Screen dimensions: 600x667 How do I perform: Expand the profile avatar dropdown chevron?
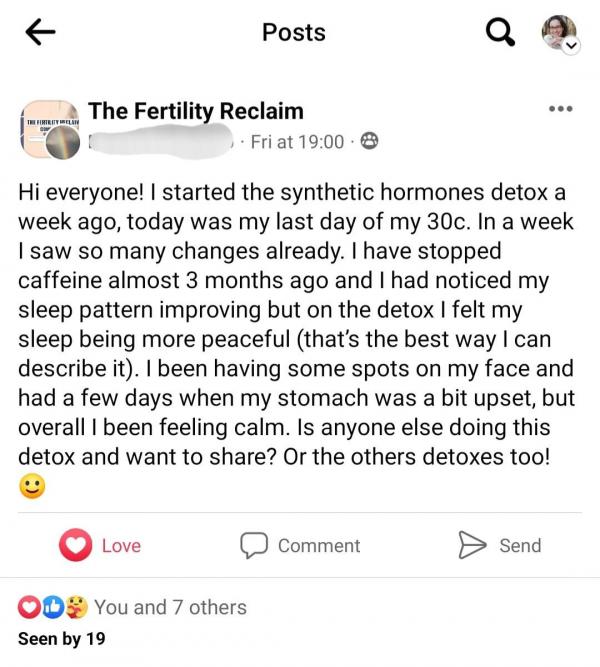click(x=571, y=46)
